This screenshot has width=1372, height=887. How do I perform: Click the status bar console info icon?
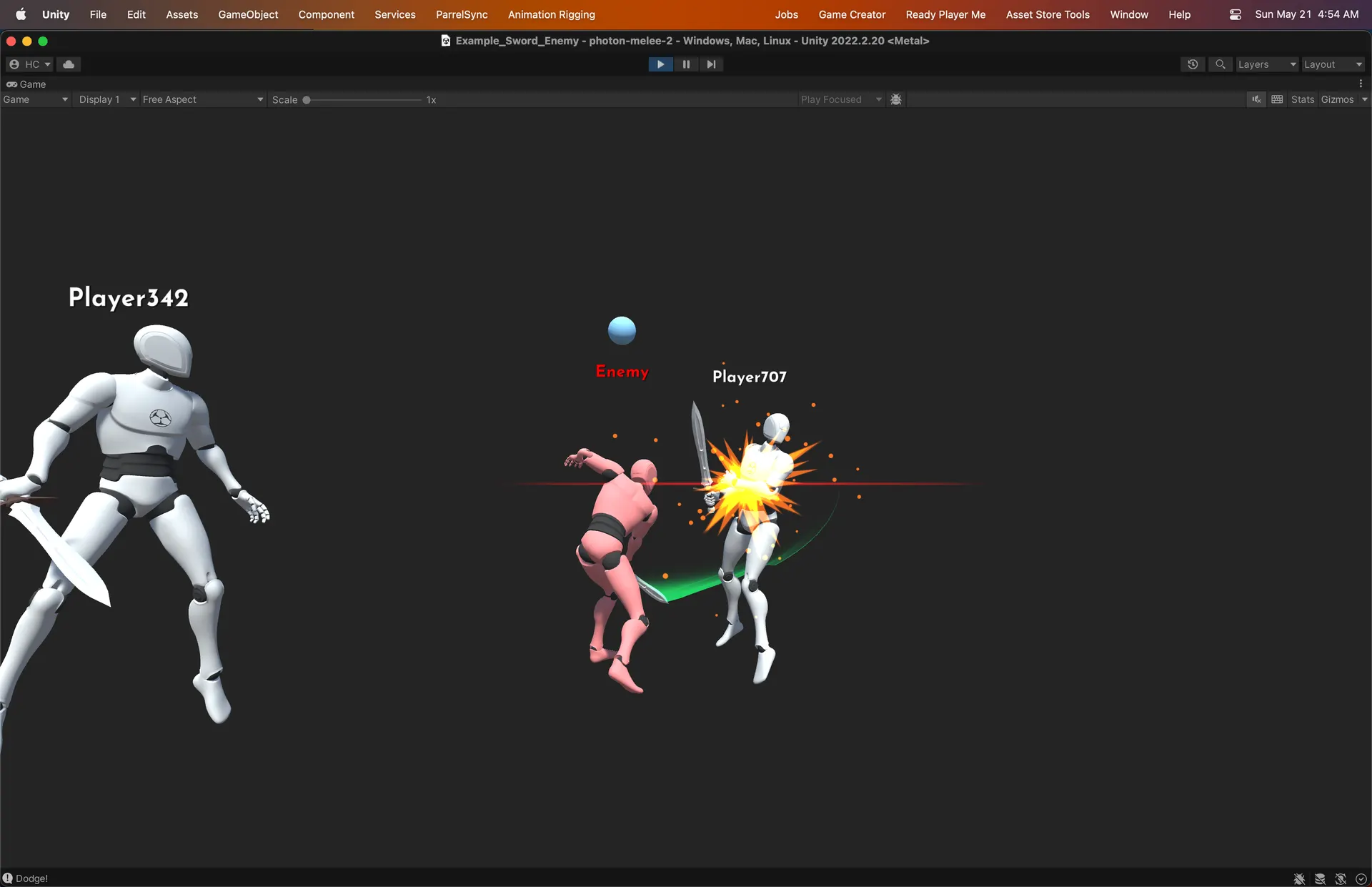(8, 878)
